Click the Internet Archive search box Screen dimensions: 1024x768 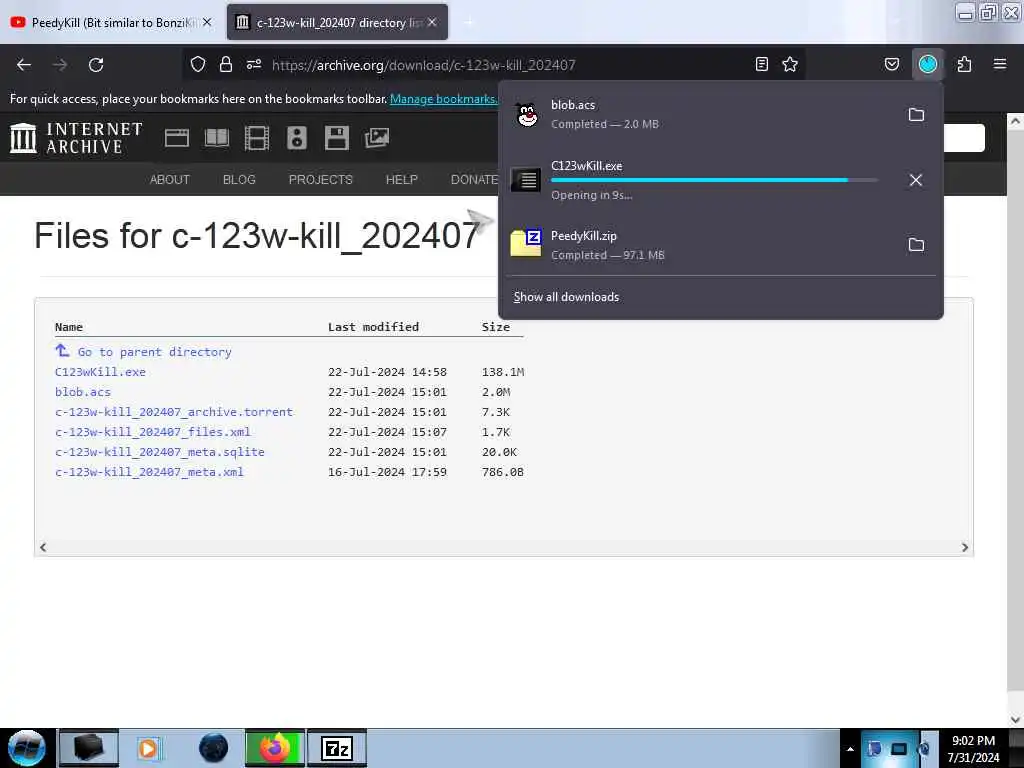pos(964,138)
